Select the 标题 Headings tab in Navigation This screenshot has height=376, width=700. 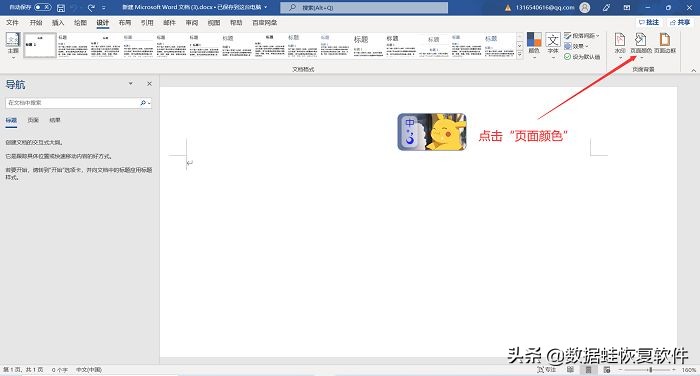[x=11, y=121]
